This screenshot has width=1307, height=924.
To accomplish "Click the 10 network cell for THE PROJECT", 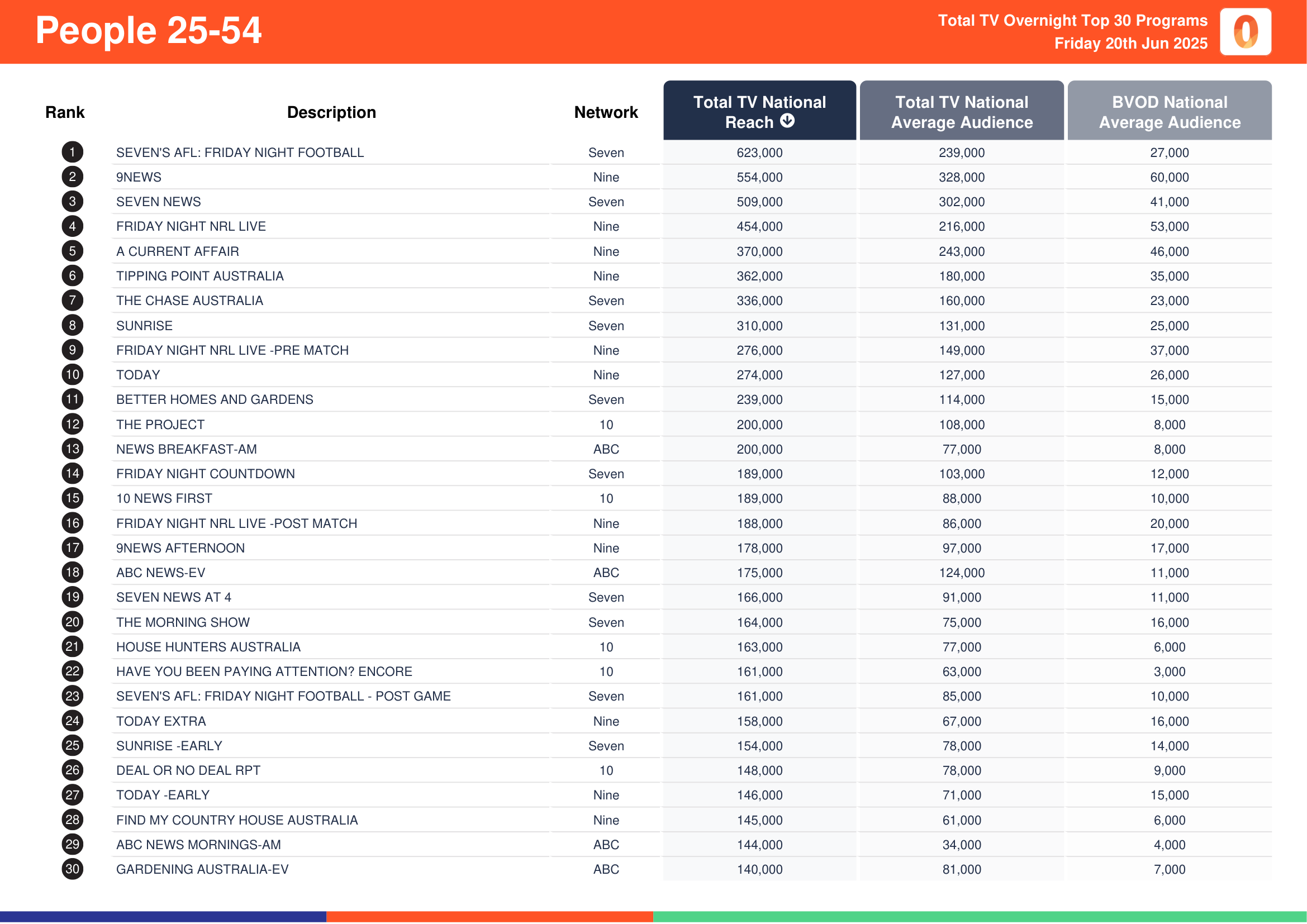I will point(606,425).
